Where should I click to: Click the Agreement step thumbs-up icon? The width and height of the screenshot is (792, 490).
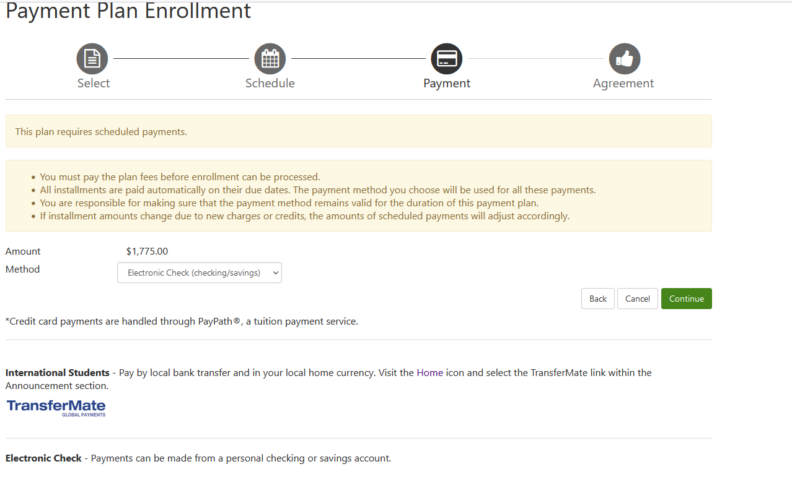[x=624, y=58]
